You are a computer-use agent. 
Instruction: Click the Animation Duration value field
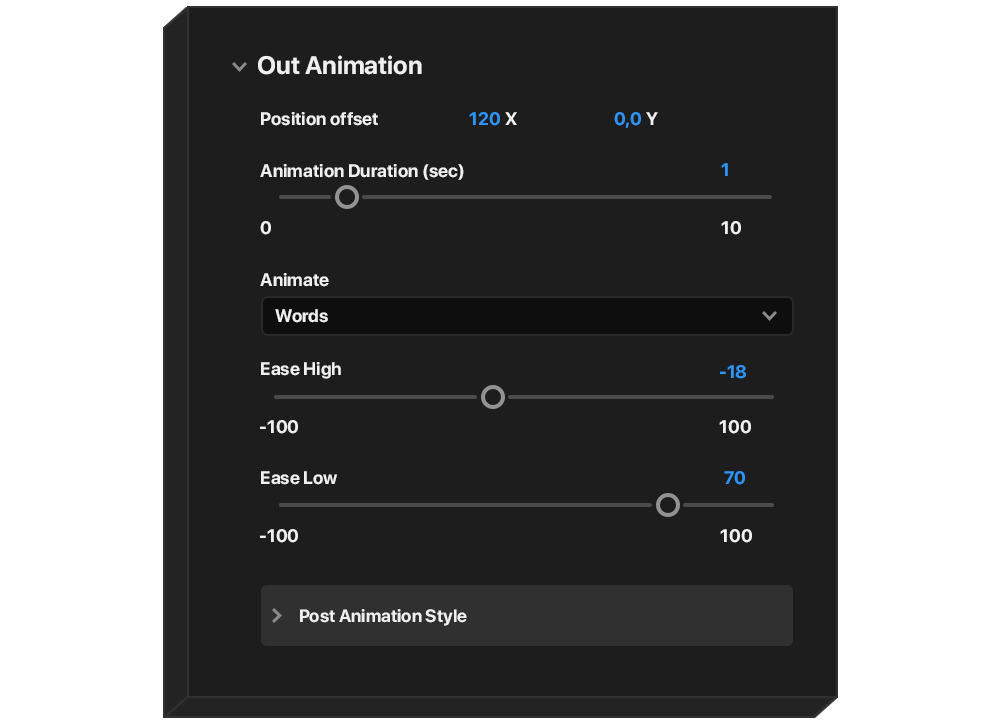coord(725,170)
